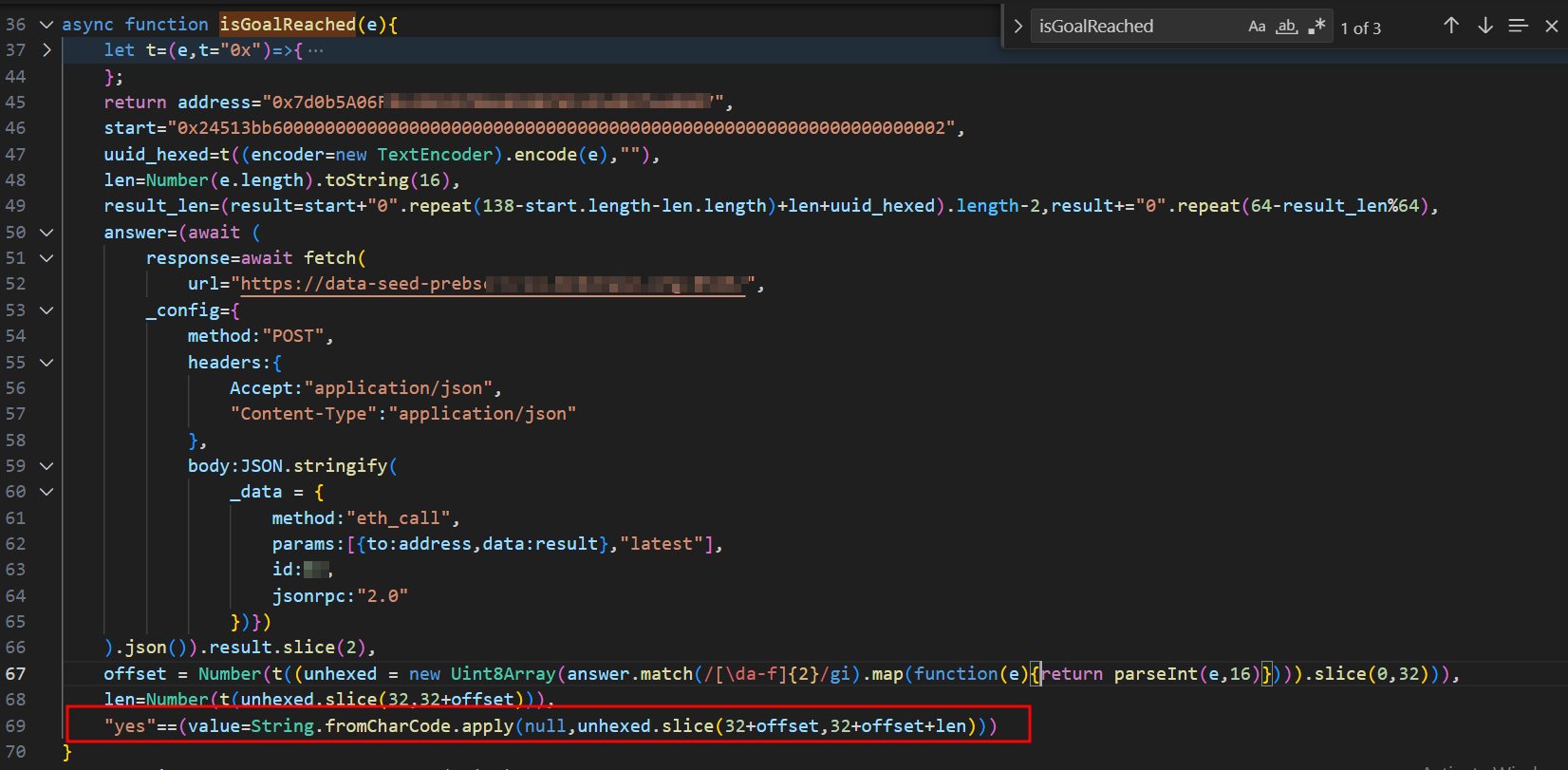This screenshot has height=770, width=1568.
Task: Fold the answer block at line 50
Action: pyautogui.click(x=47, y=233)
